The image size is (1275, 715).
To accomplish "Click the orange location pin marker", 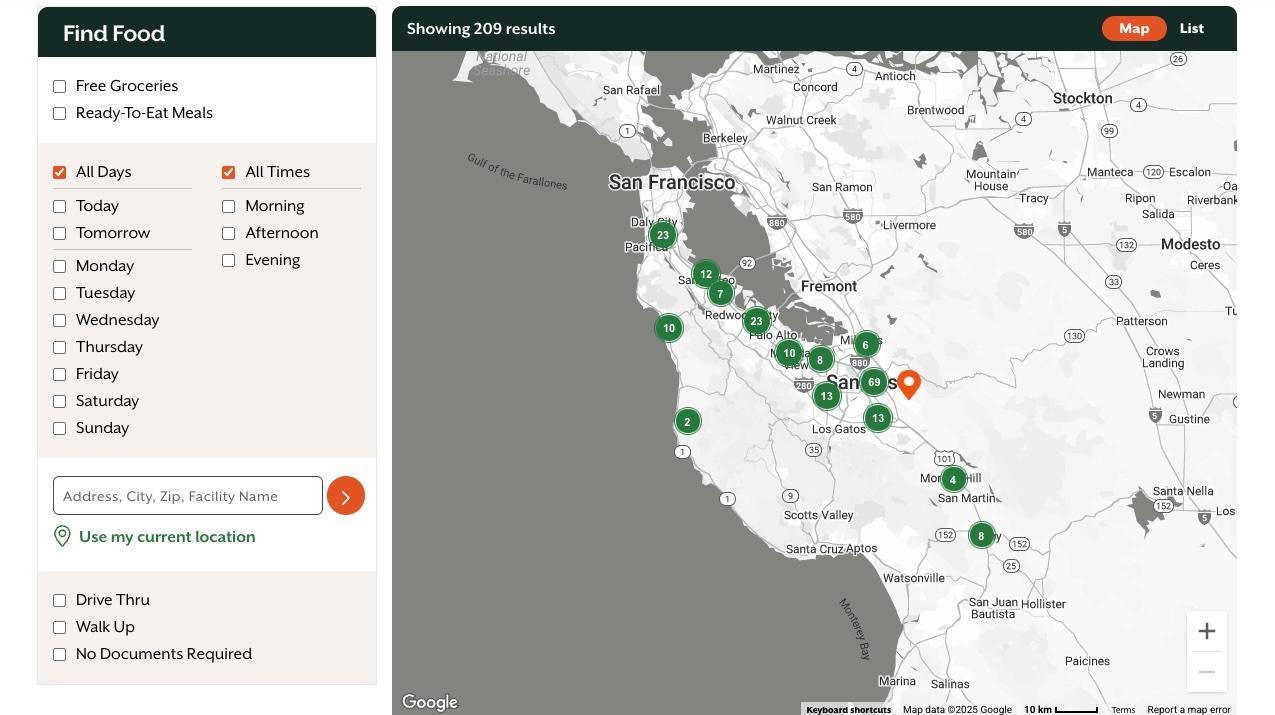I will pyautogui.click(x=908, y=383).
